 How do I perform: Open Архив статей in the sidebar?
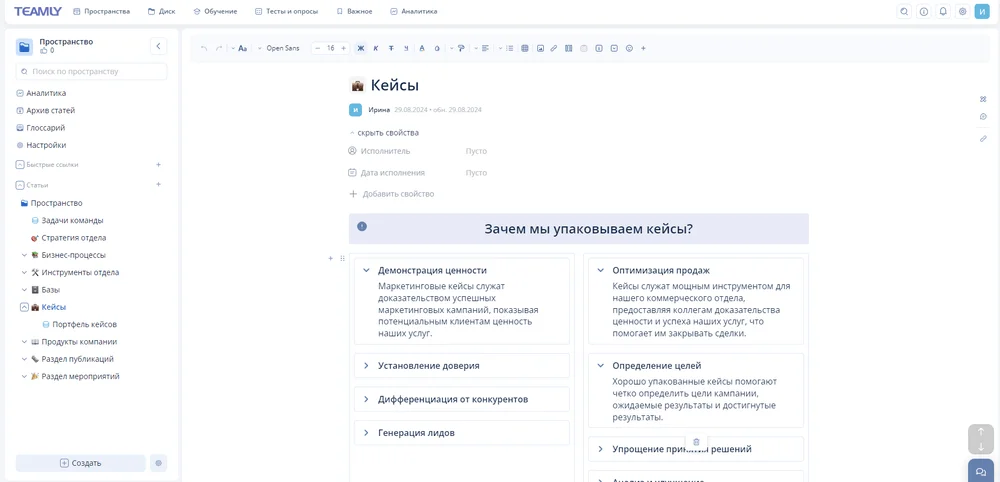click(x=45, y=110)
